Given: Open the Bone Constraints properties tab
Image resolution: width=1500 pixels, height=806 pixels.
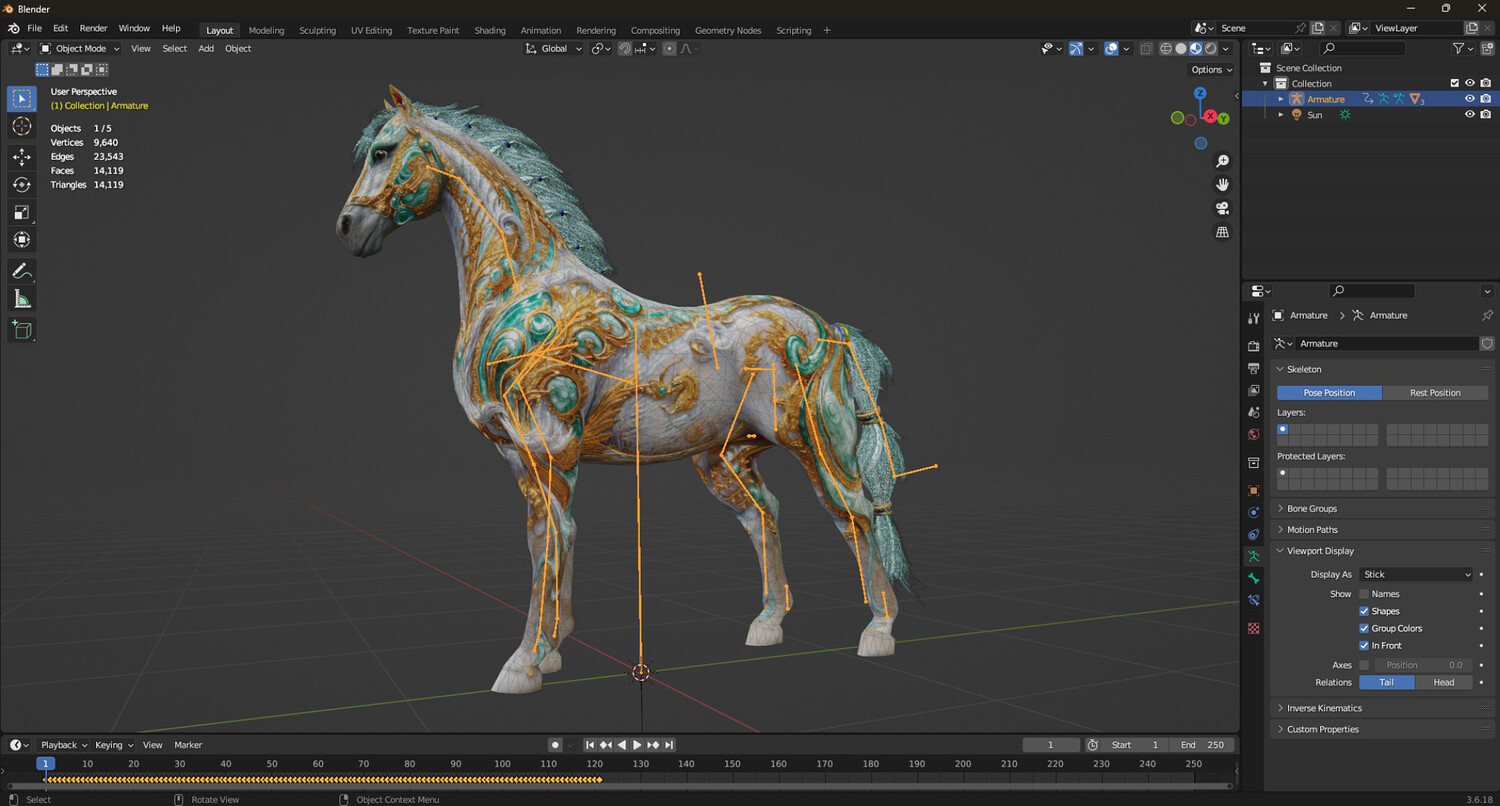Looking at the screenshot, I should pos(1254,601).
